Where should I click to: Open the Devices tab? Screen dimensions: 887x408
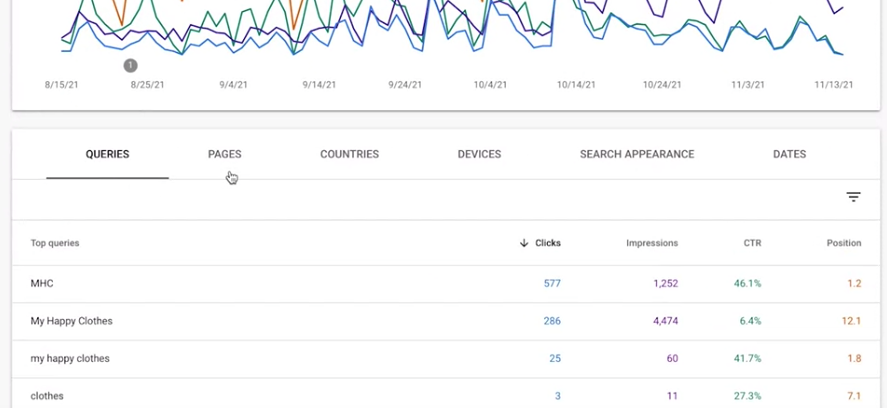[479, 154]
